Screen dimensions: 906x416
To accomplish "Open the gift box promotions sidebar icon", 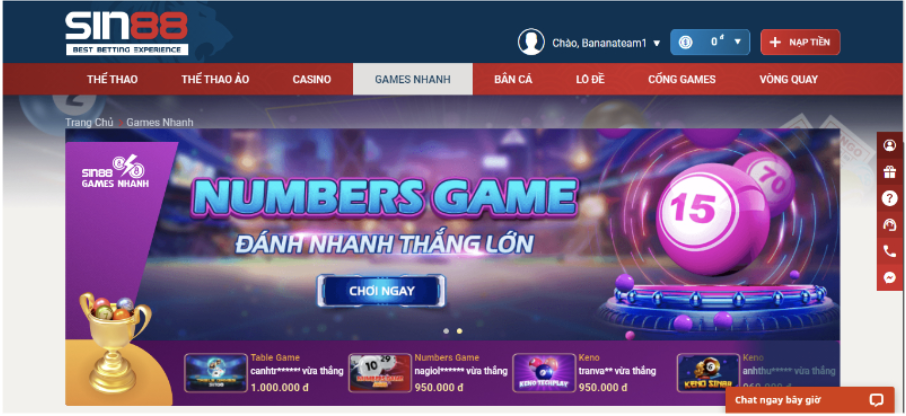I will click(890, 172).
